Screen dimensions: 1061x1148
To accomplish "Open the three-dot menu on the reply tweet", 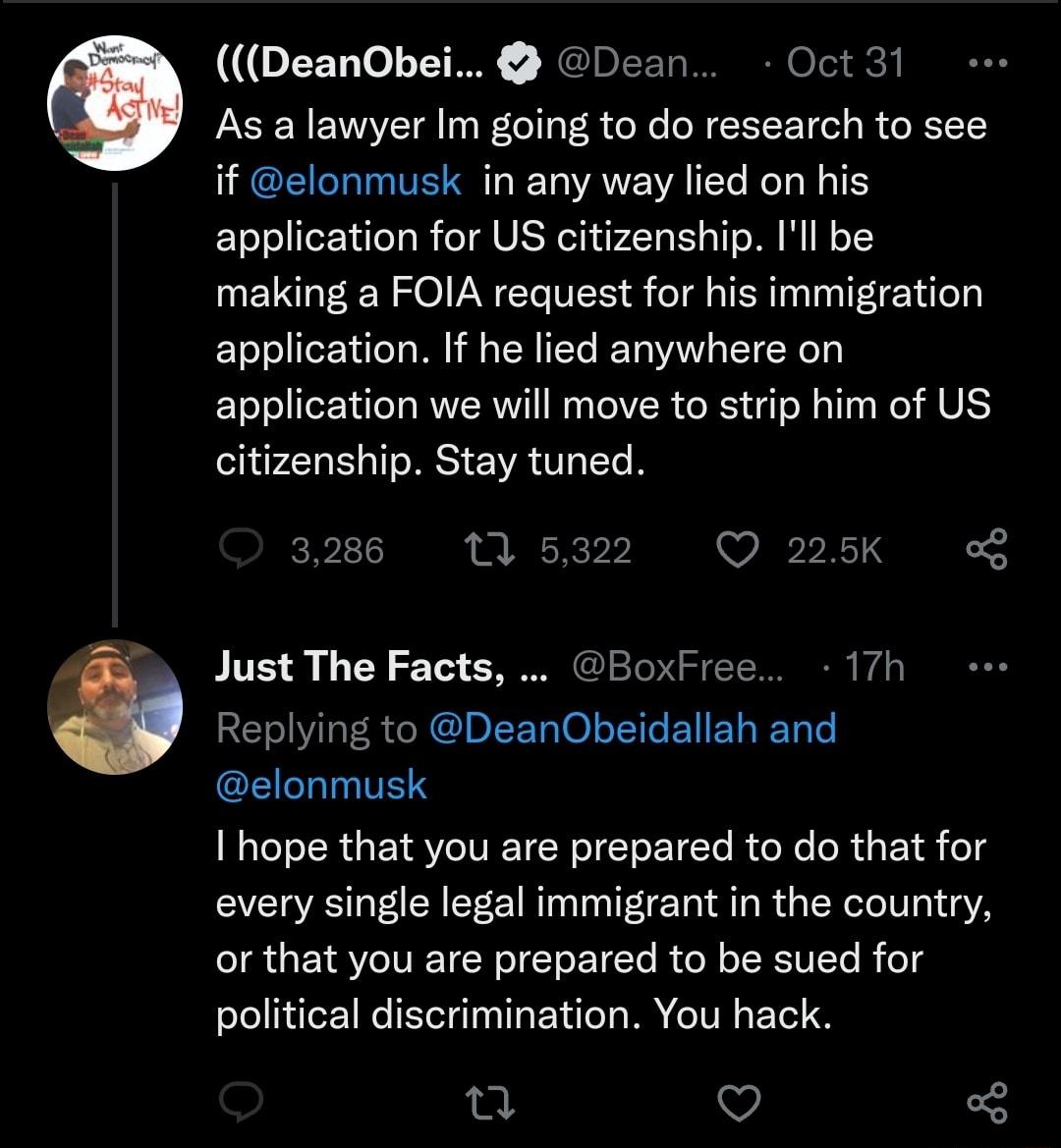I will (x=986, y=666).
